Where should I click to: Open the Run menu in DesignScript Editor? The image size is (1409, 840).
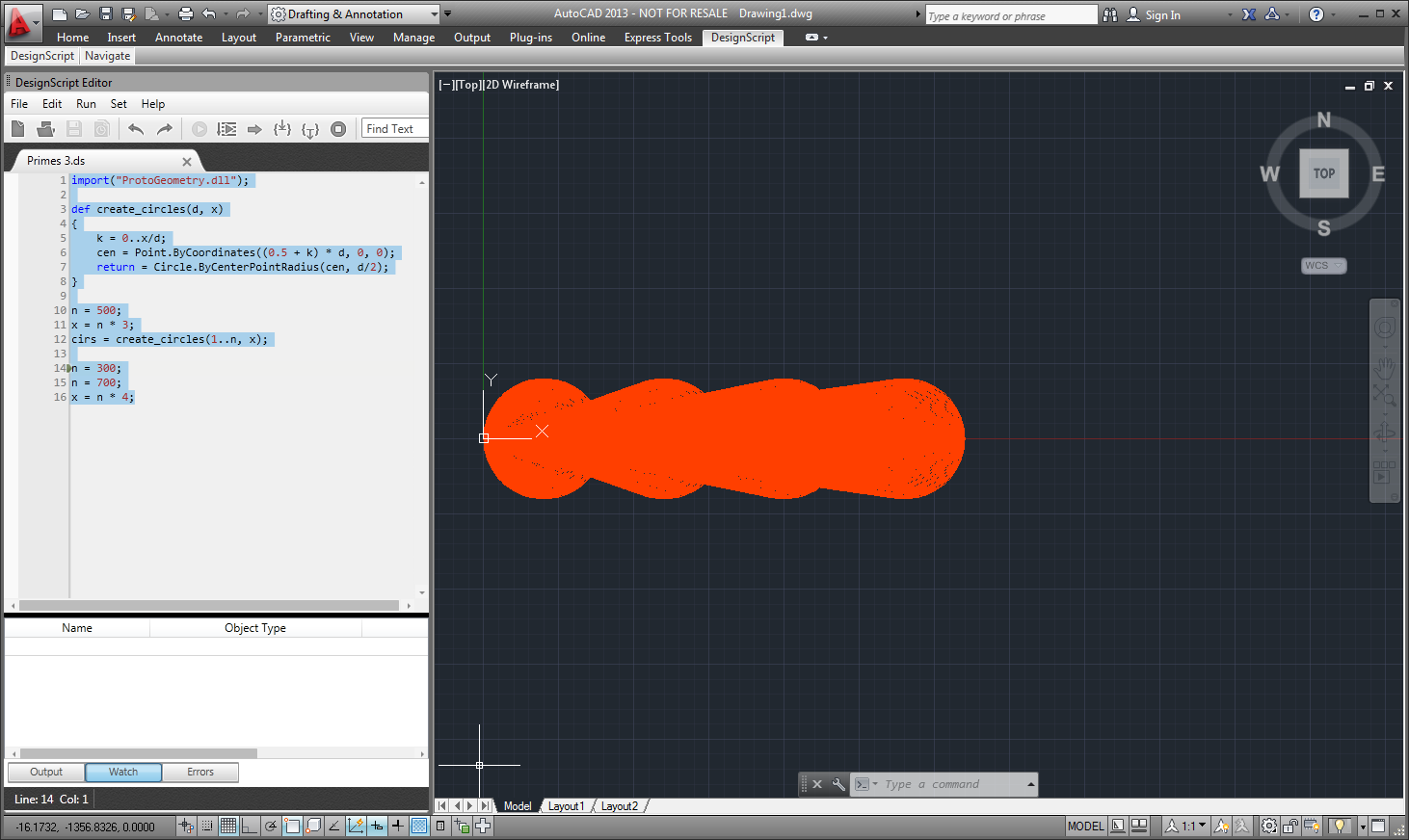pos(86,104)
